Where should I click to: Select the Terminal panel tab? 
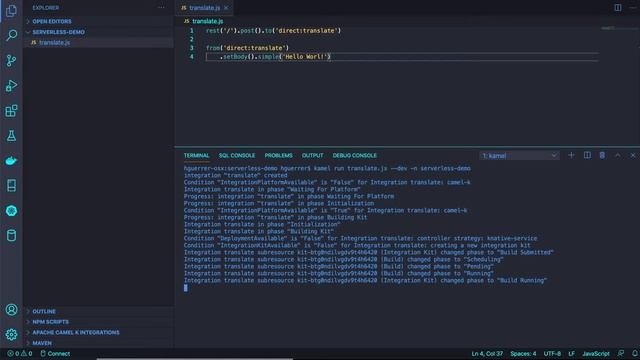tap(196, 156)
